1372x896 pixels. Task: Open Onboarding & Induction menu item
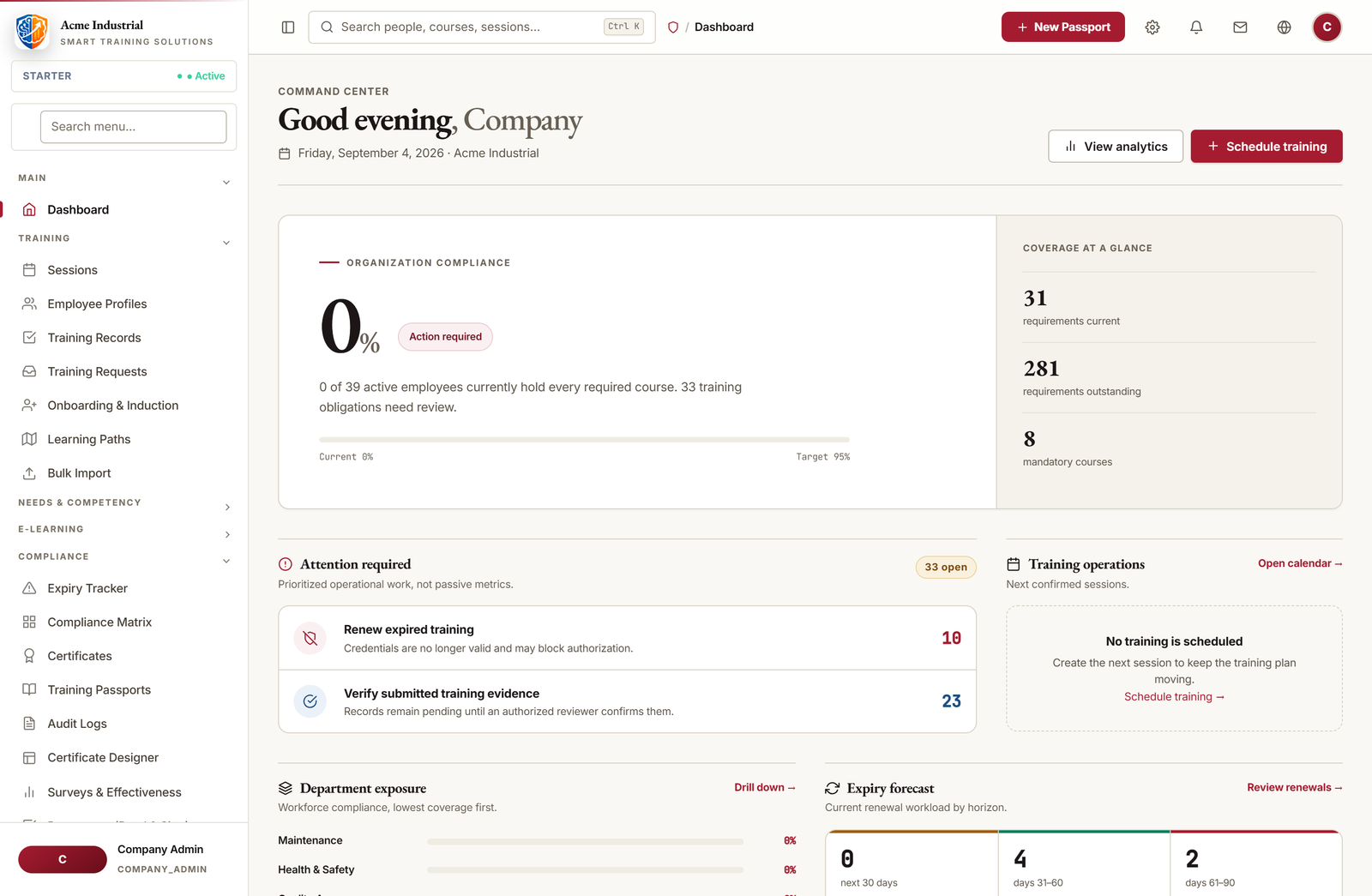[x=124, y=406]
